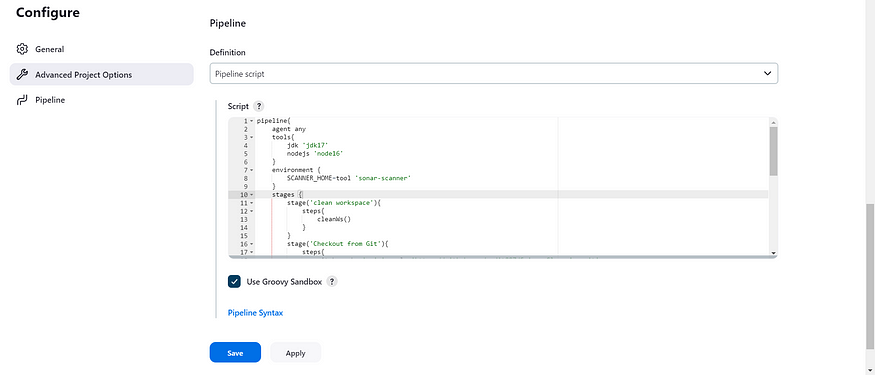Uncheck Use Groovy Sandbox checkbox

(234, 281)
